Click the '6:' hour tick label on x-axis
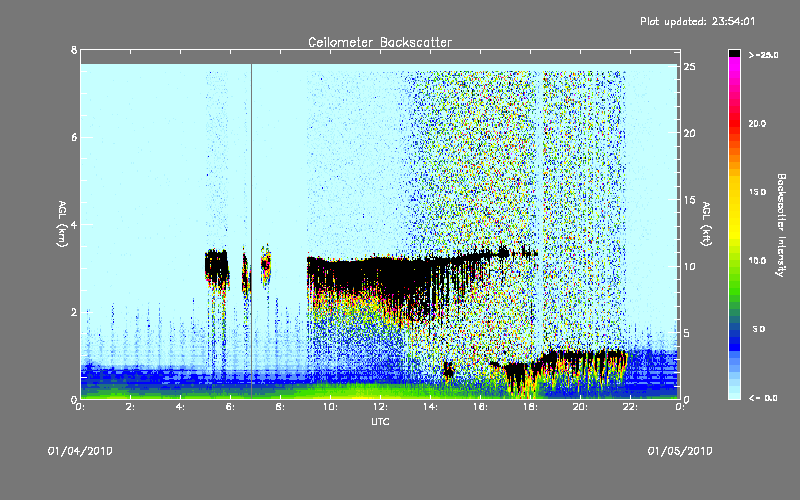 coord(231,407)
